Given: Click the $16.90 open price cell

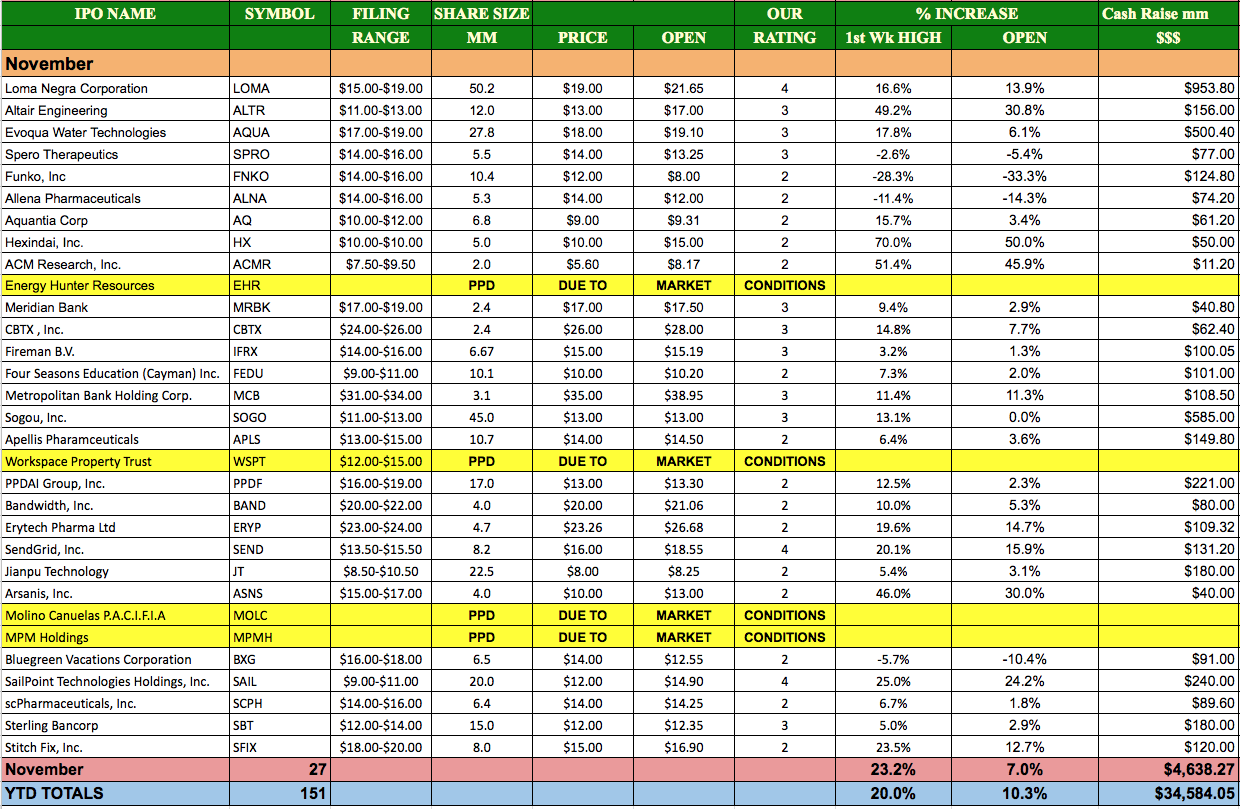Looking at the screenshot, I should point(684,748).
